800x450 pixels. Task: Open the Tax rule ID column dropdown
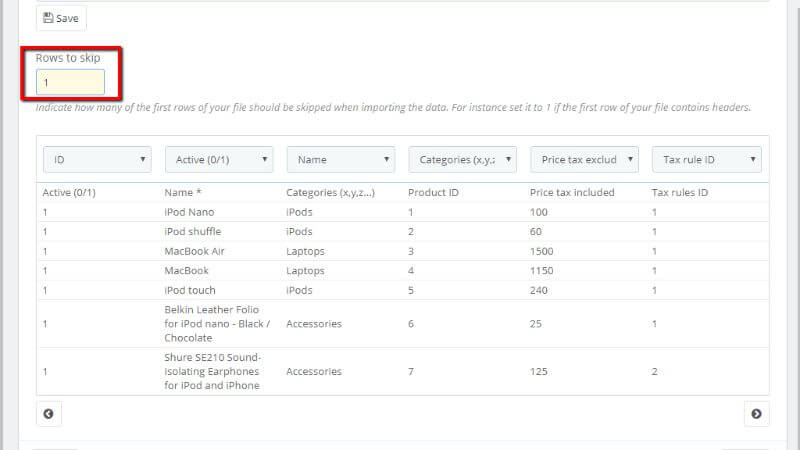[707, 160]
